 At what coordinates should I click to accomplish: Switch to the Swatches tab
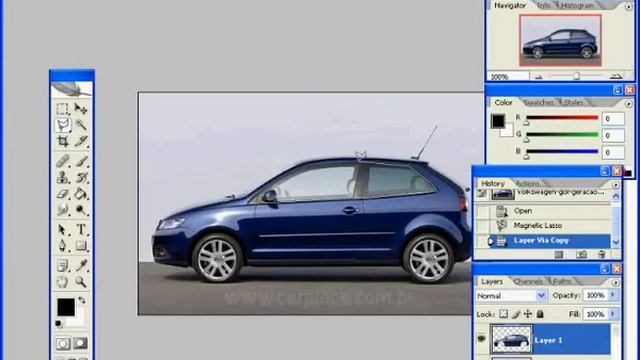coord(539,102)
